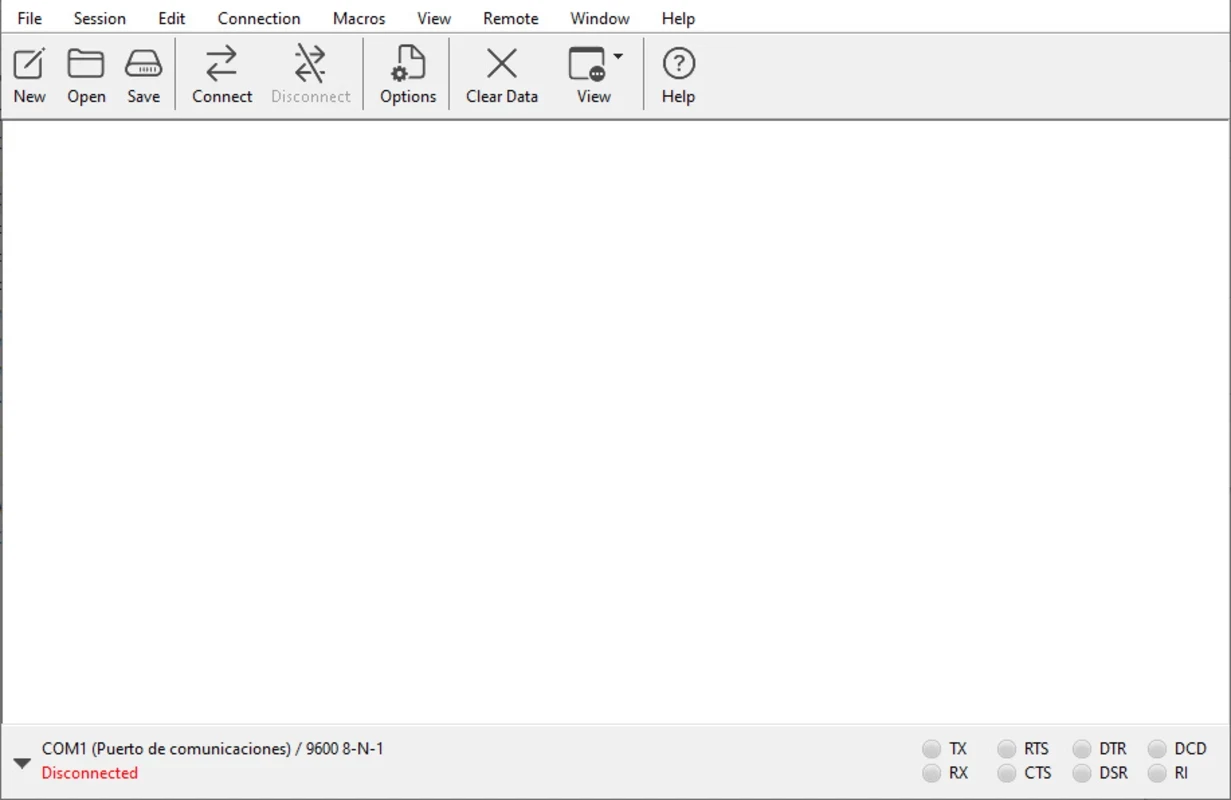This screenshot has height=800, width=1231.
Task: Open Help from the toolbar
Action: click(x=678, y=75)
